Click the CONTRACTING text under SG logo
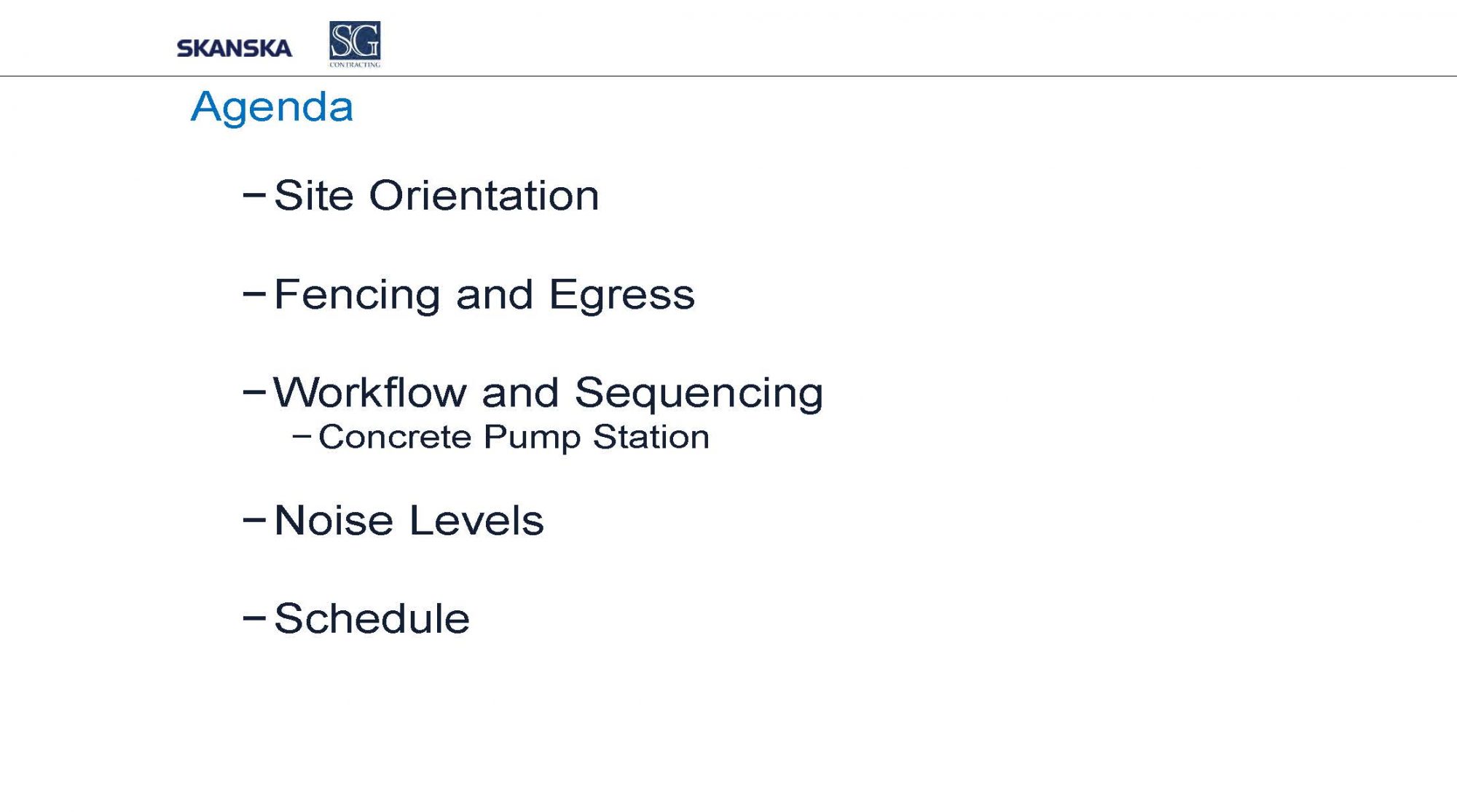This screenshot has height=812, width=1457. [355, 65]
